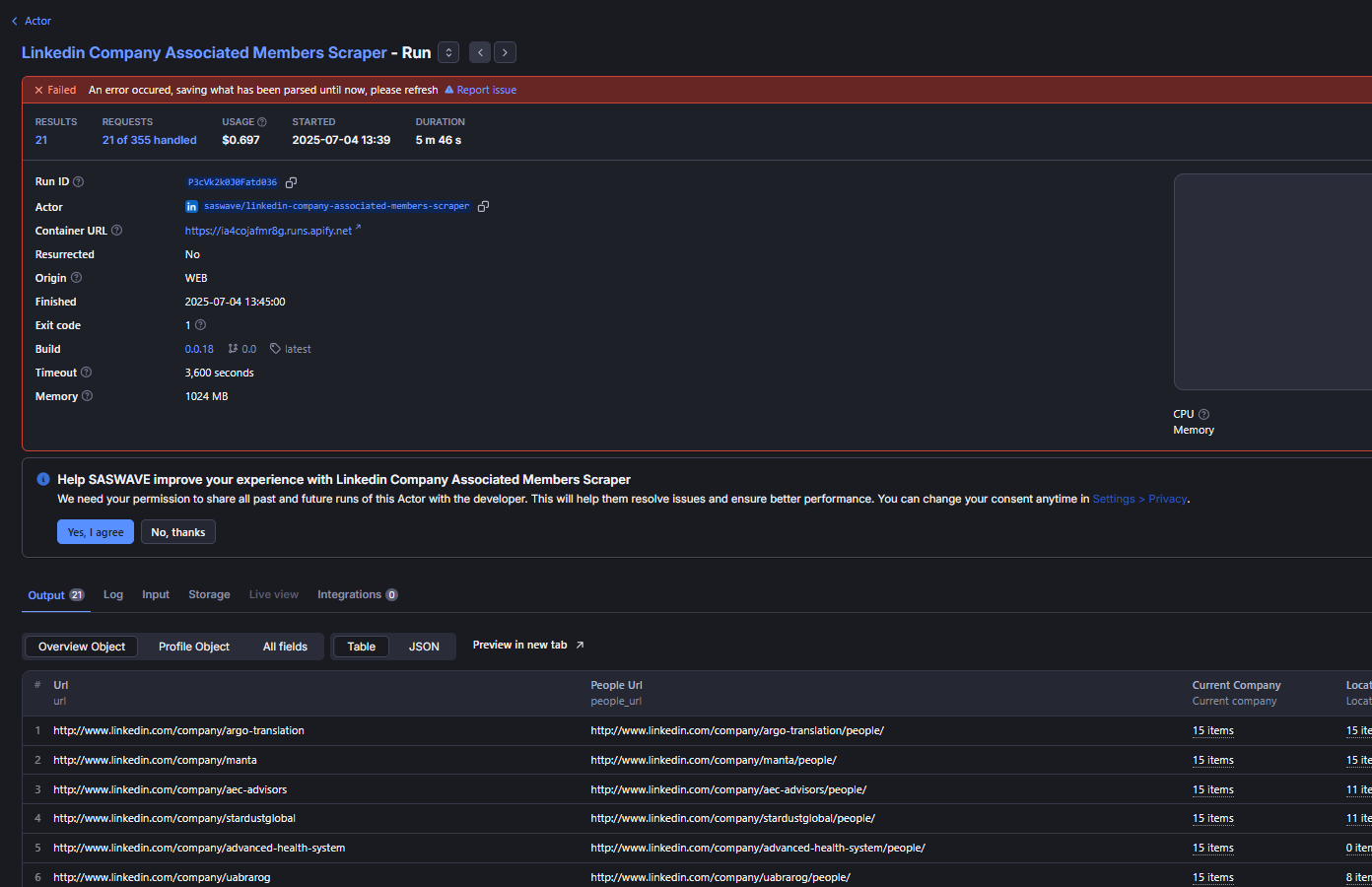Click the Container URL help icon
Viewport: 1372px width, 887px height.
point(116,231)
